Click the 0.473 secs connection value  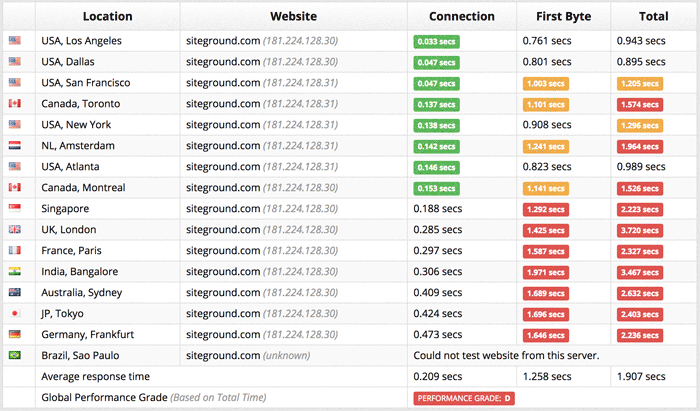(x=438, y=334)
